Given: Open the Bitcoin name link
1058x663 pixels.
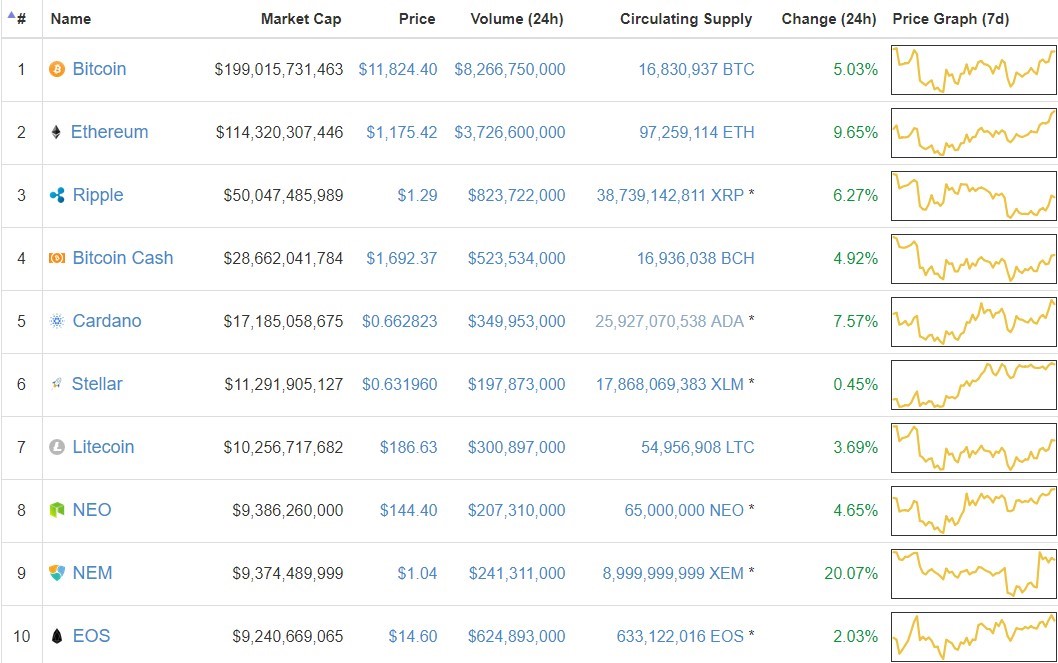Looking at the screenshot, I should 99,69.
